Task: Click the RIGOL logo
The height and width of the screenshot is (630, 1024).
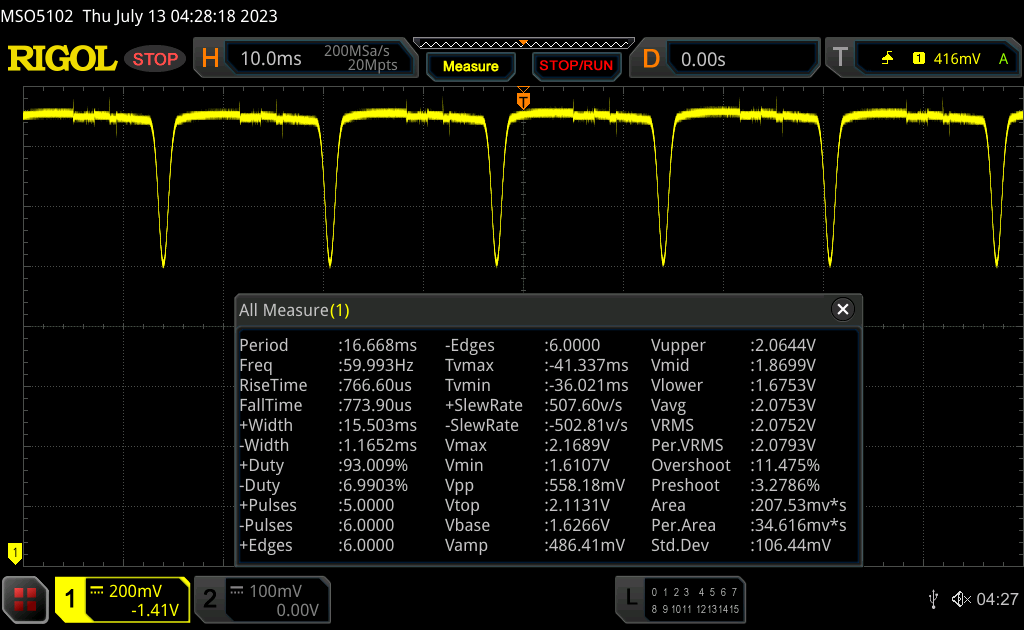Action: (62, 59)
